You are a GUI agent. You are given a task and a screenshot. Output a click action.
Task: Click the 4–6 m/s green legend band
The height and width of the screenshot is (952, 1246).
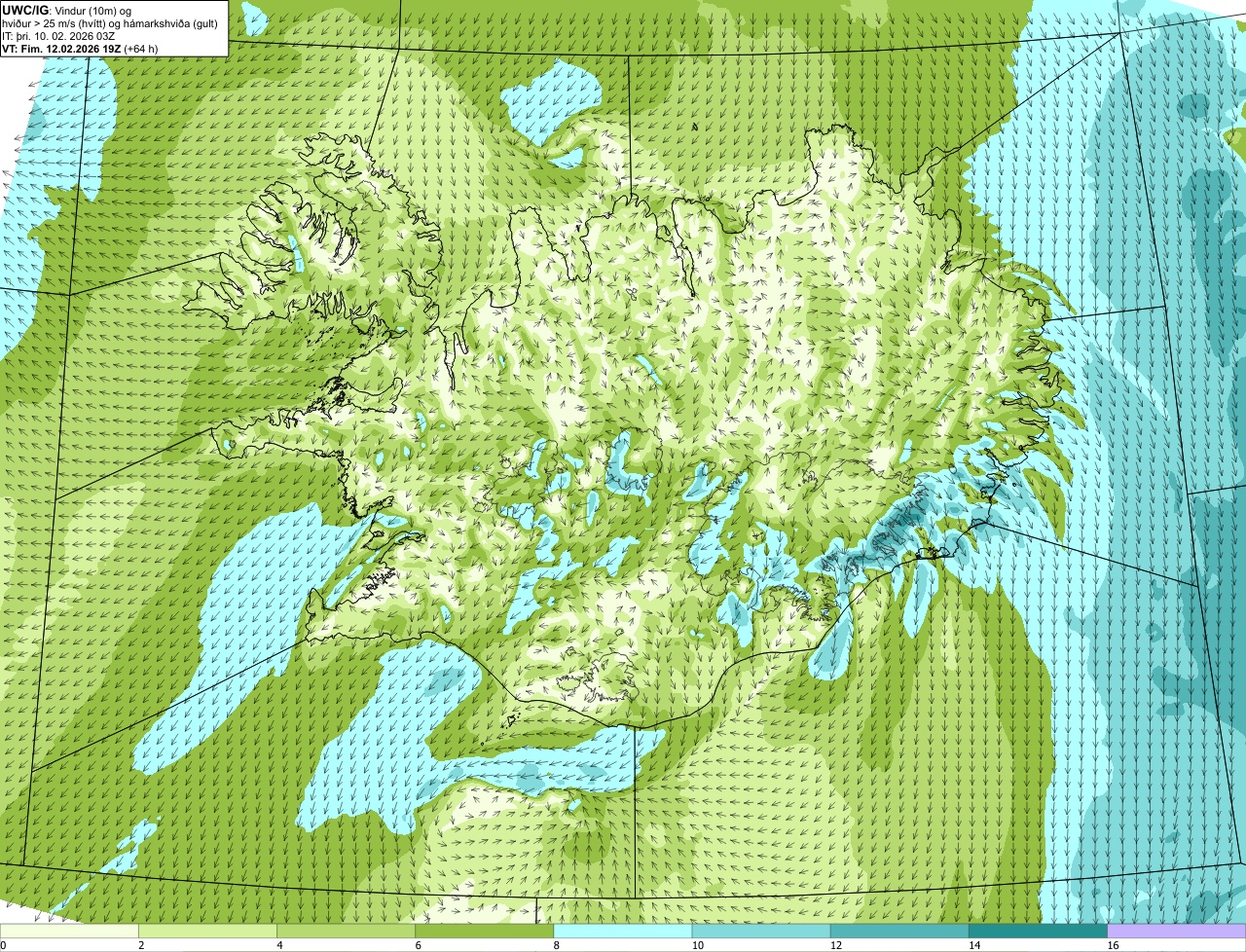[x=346, y=932]
